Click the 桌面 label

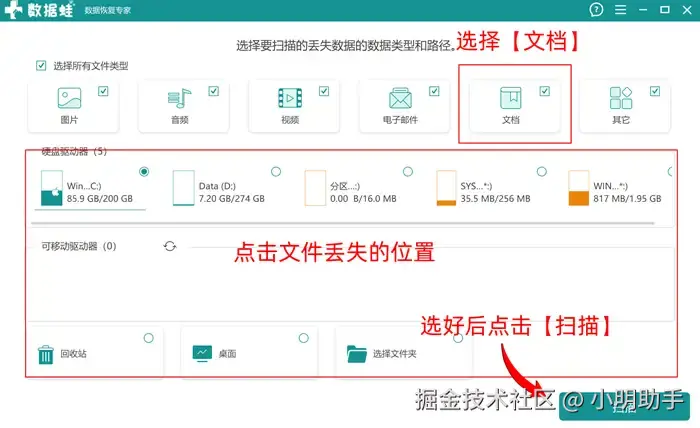click(x=227, y=354)
